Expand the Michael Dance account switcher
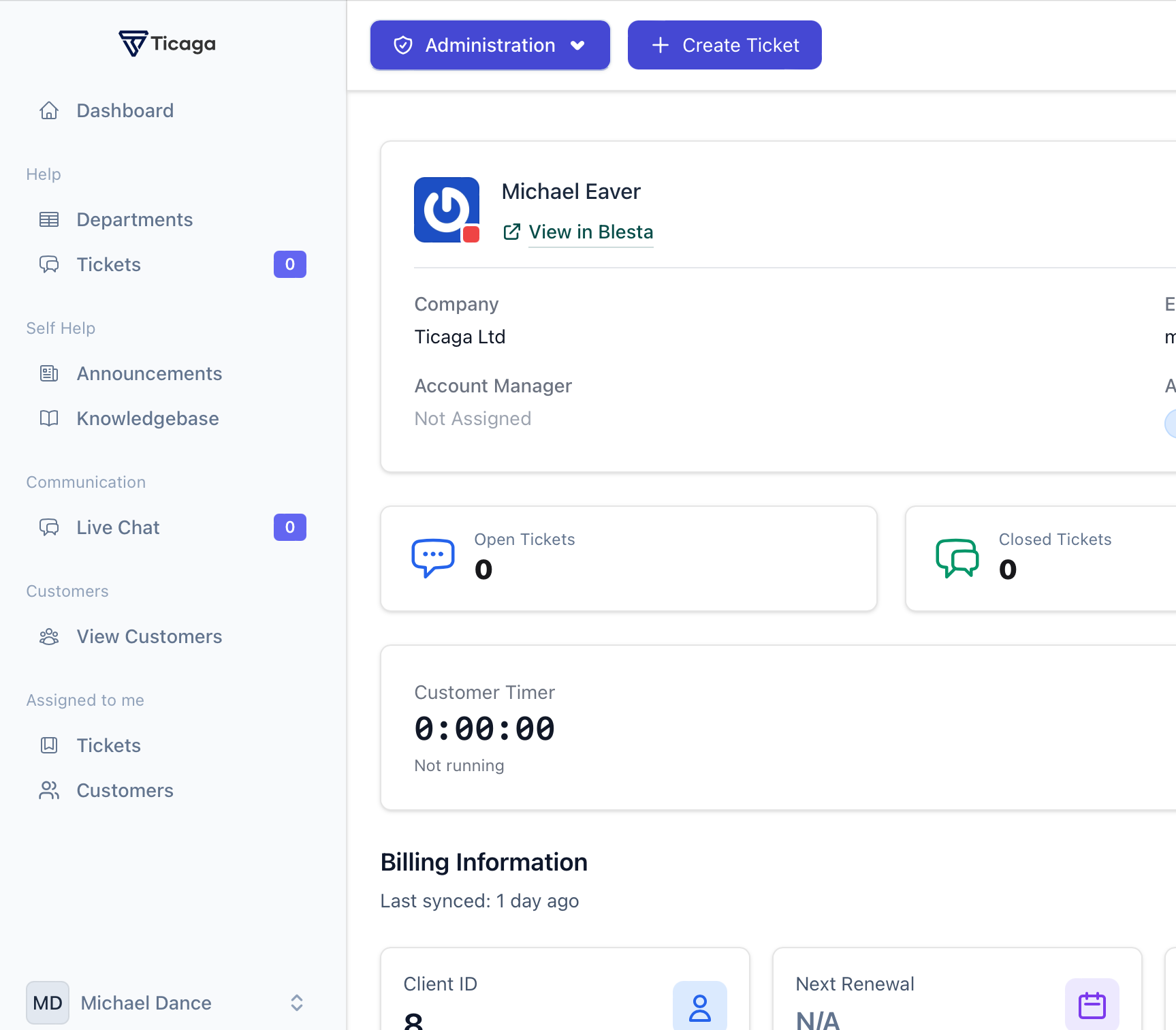This screenshot has height=1030, width=1176. pos(296,1002)
